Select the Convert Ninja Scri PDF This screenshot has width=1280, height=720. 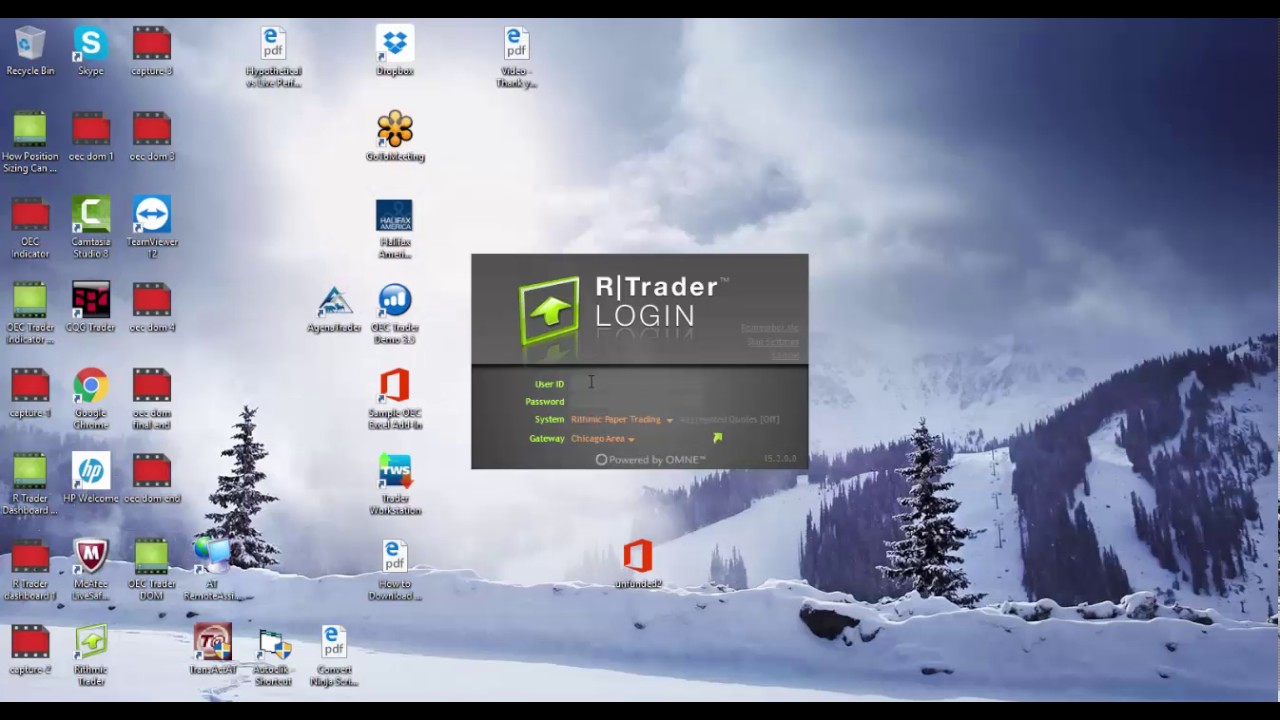click(x=334, y=656)
